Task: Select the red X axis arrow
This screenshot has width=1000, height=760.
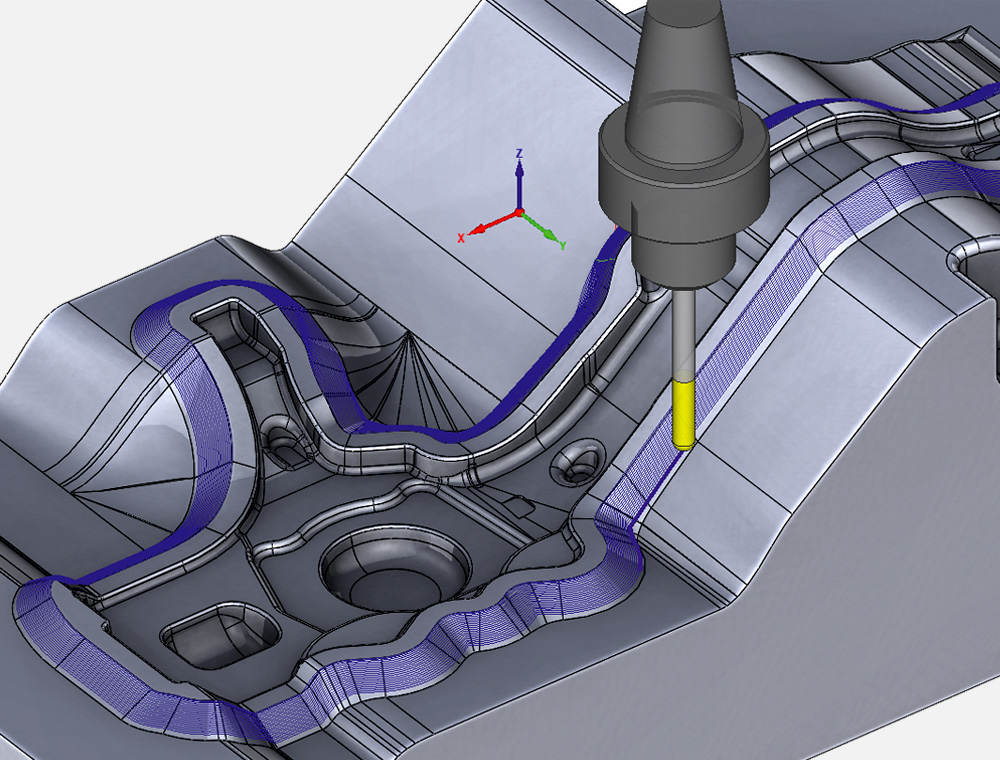Action: pyautogui.click(x=493, y=224)
